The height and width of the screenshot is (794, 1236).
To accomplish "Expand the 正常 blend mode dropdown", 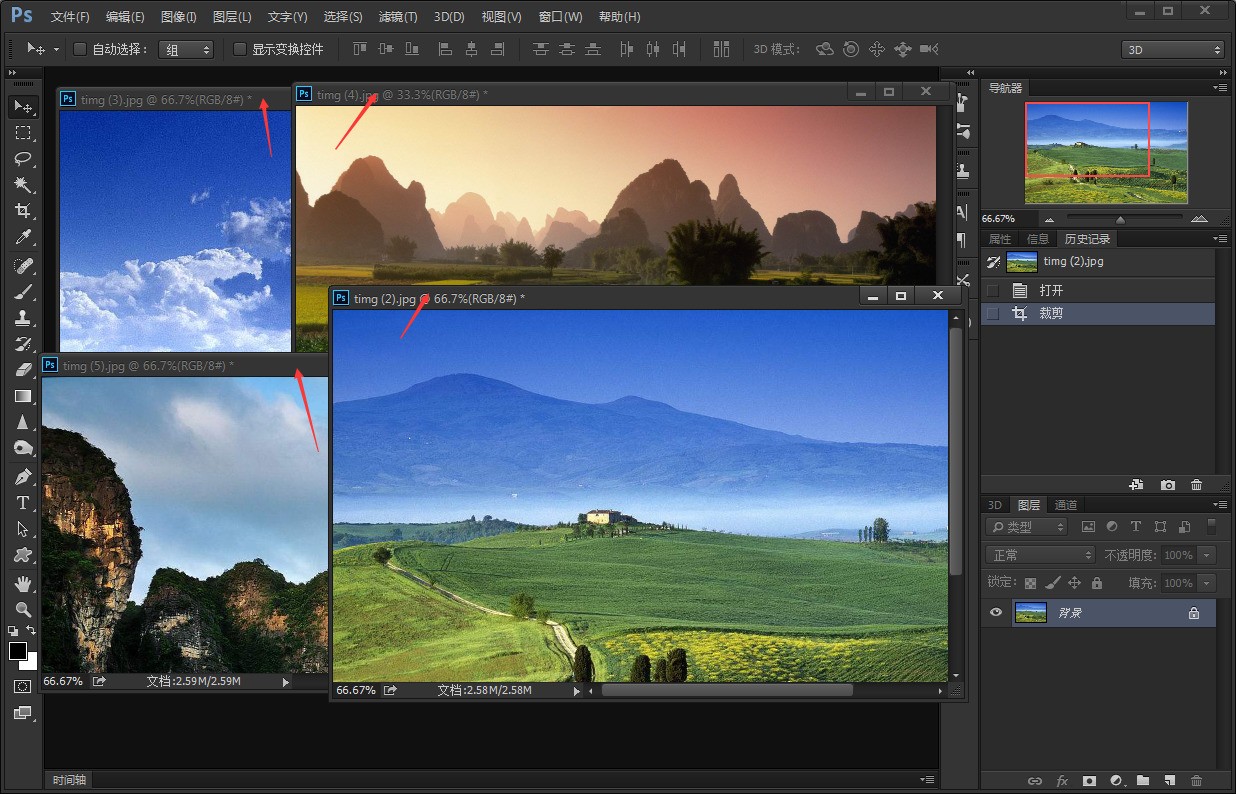I will (x=1040, y=555).
